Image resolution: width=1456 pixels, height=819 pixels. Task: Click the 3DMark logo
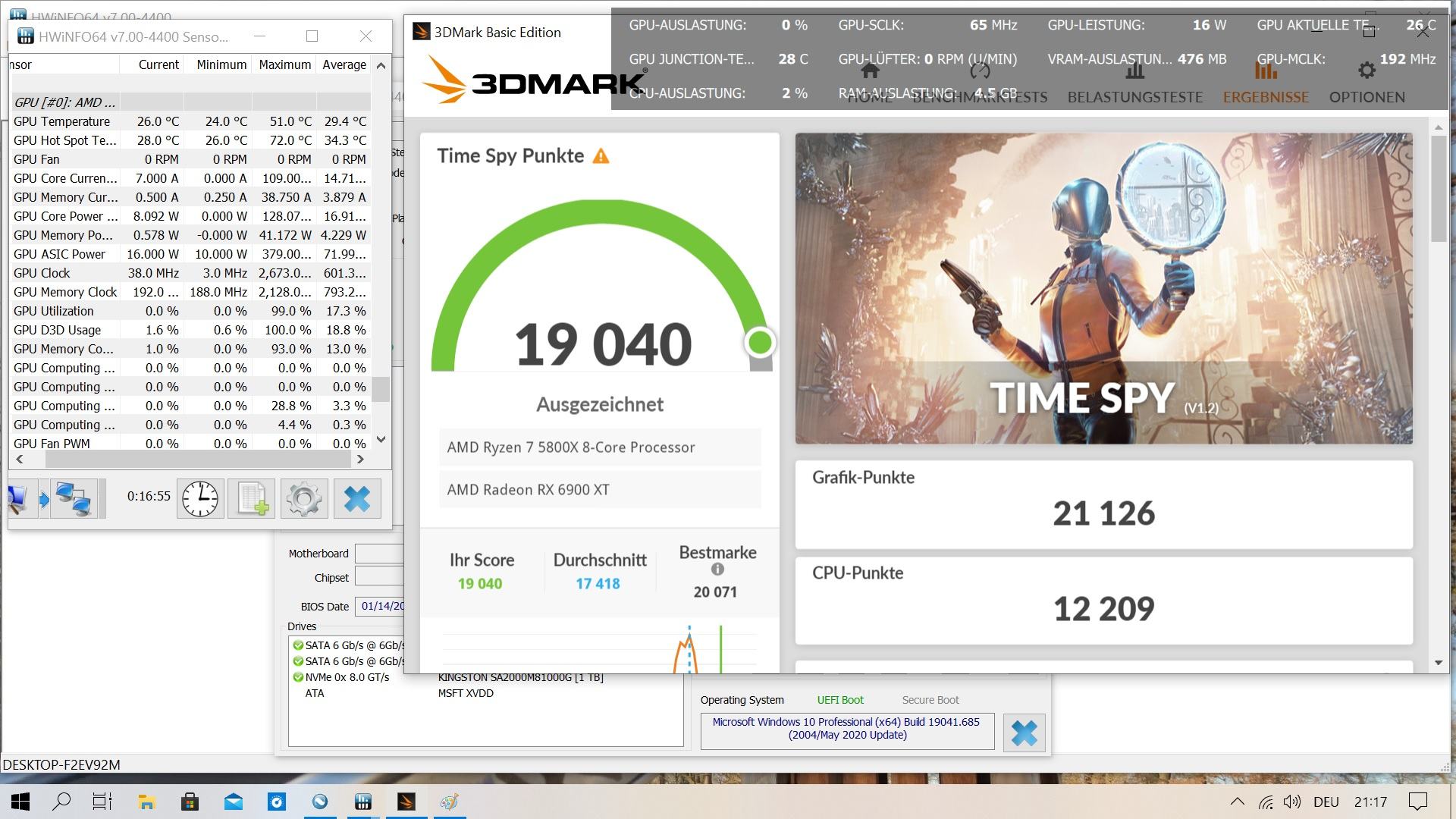click(535, 79)
